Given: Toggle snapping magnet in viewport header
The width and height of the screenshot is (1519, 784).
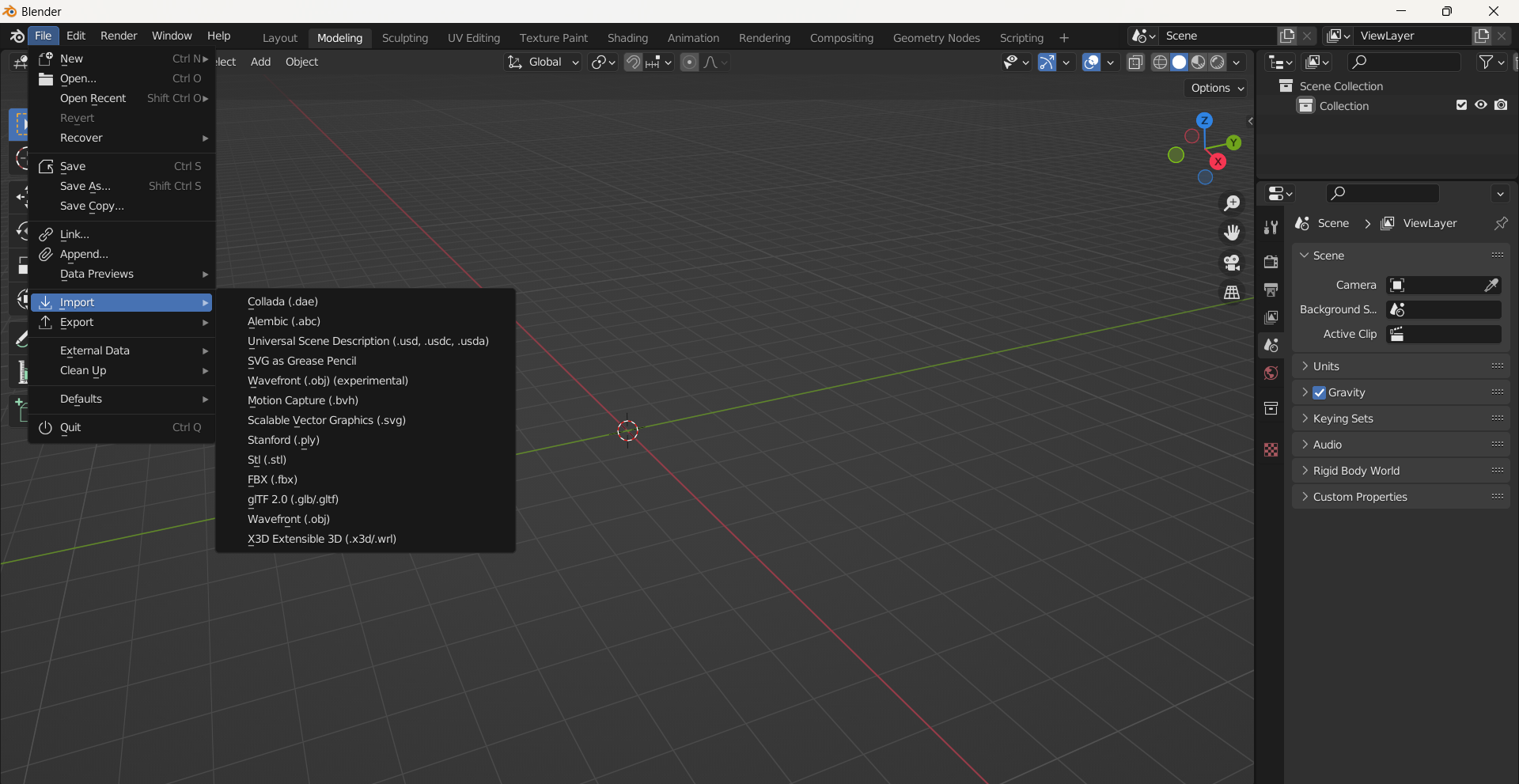Looking at the screenshot, I should [x=633, y=62].
